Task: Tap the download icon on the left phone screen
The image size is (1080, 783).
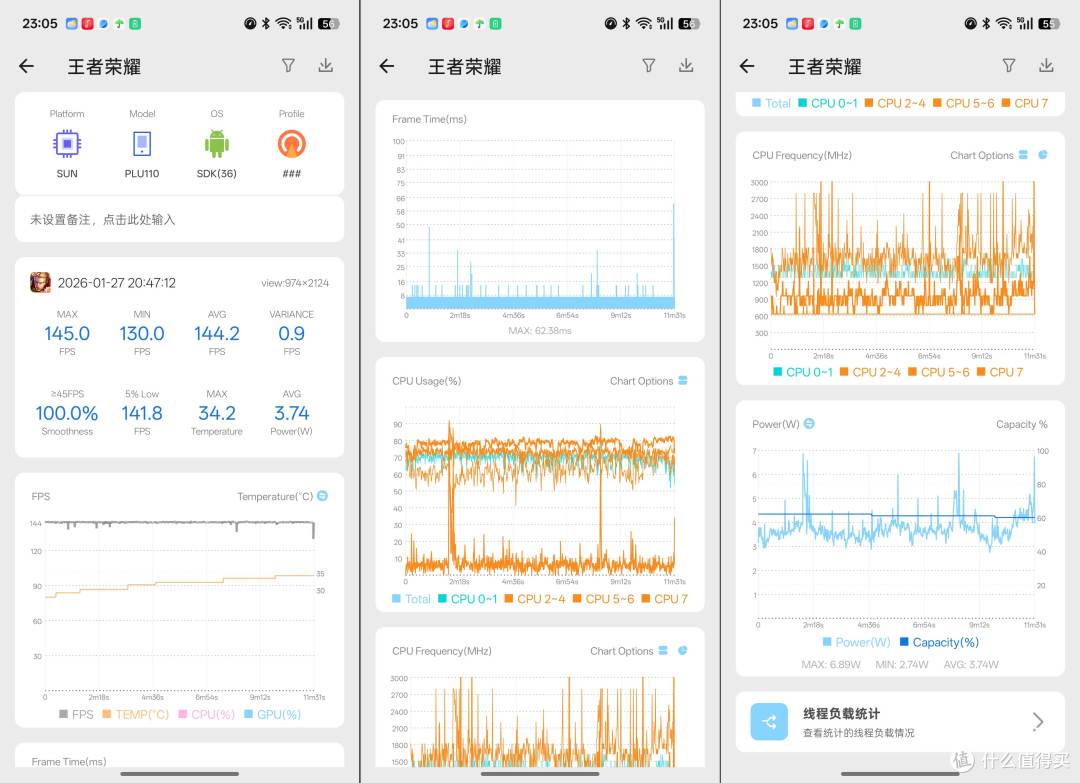Action: point(326,65)
